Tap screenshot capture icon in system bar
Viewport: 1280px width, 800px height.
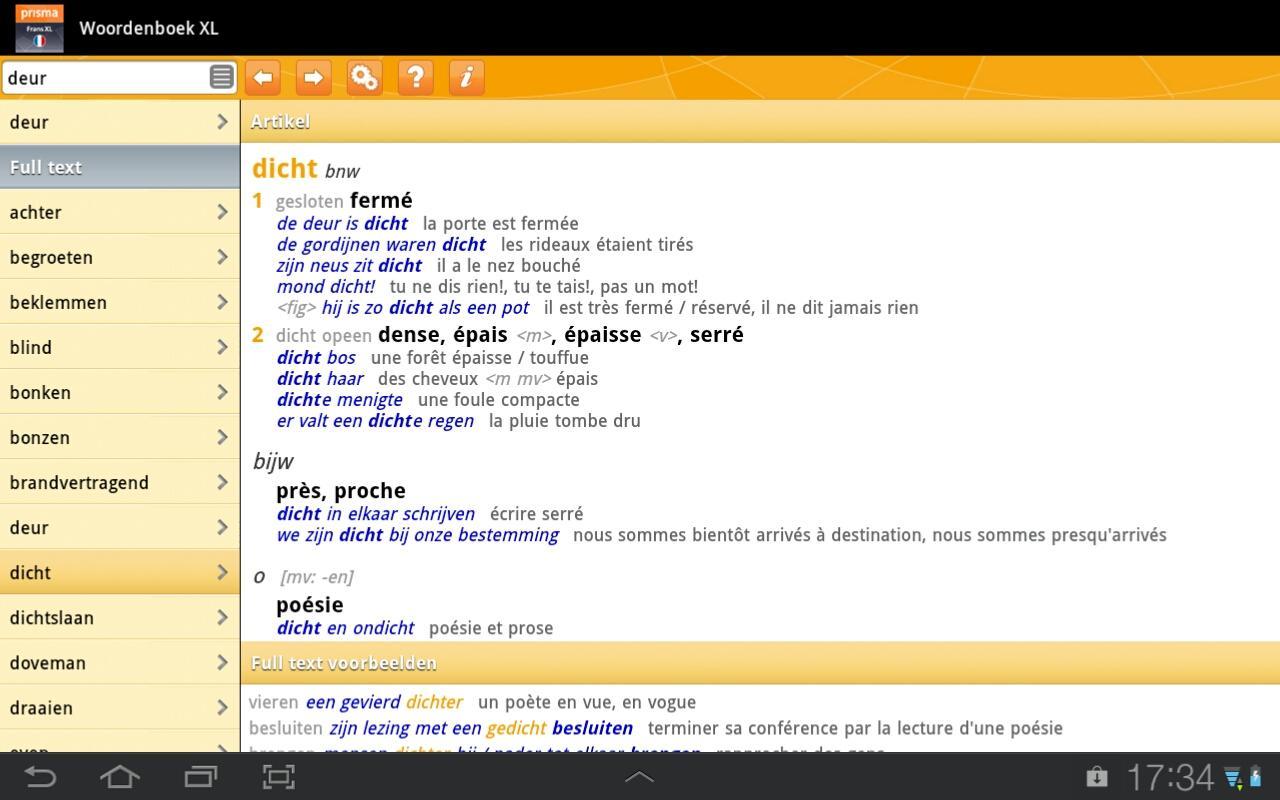point(278,777)
